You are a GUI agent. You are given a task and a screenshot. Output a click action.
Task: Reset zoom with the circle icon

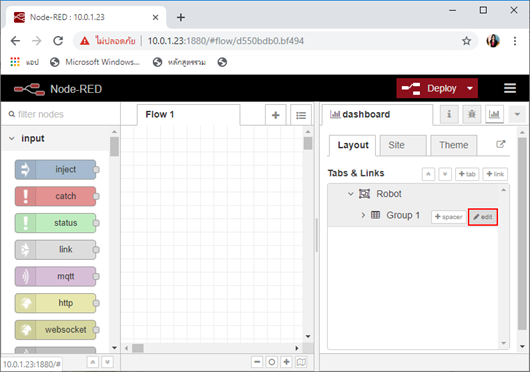coord(271,362)
